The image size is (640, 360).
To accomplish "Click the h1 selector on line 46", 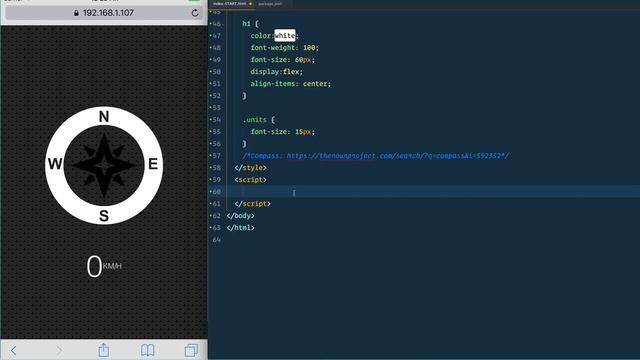I will click(246, 24).
